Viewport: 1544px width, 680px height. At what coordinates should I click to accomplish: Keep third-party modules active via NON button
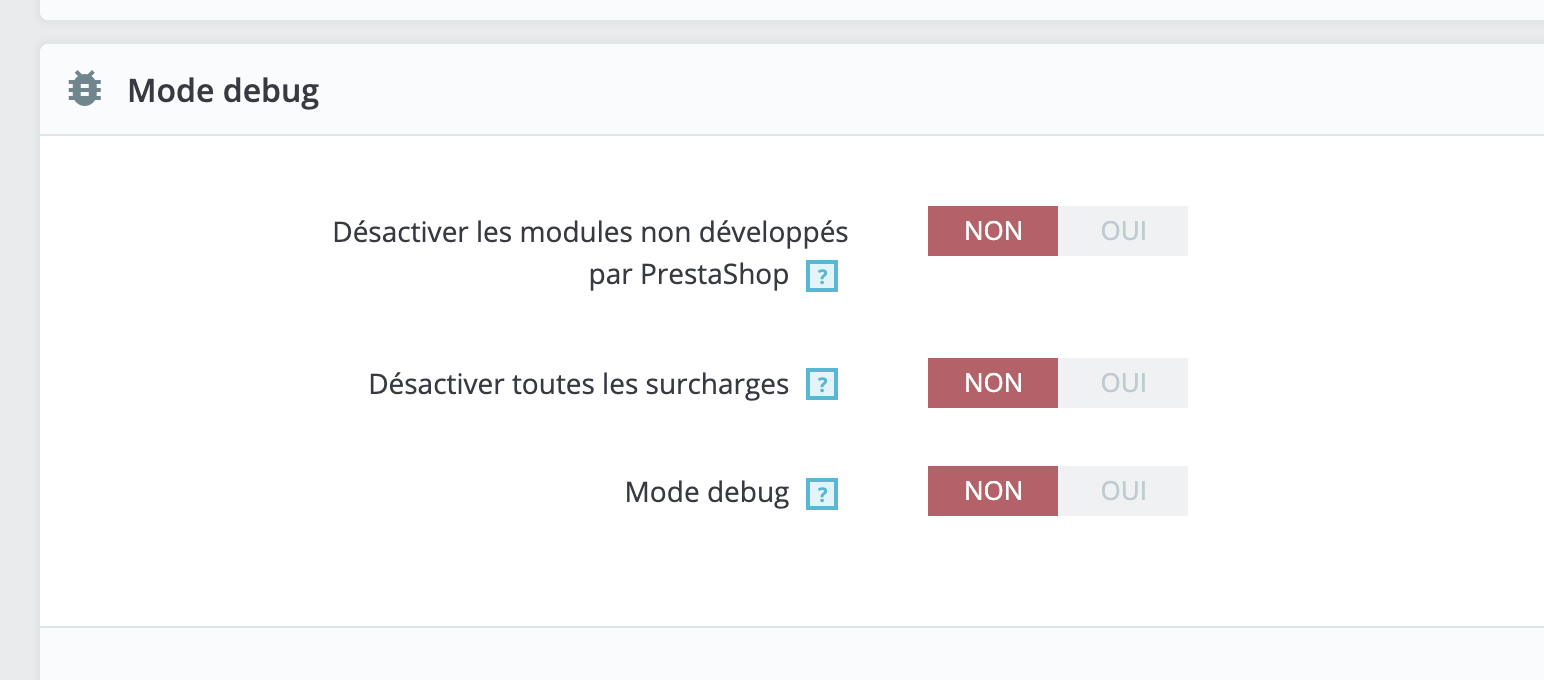(x=993, y=231)
